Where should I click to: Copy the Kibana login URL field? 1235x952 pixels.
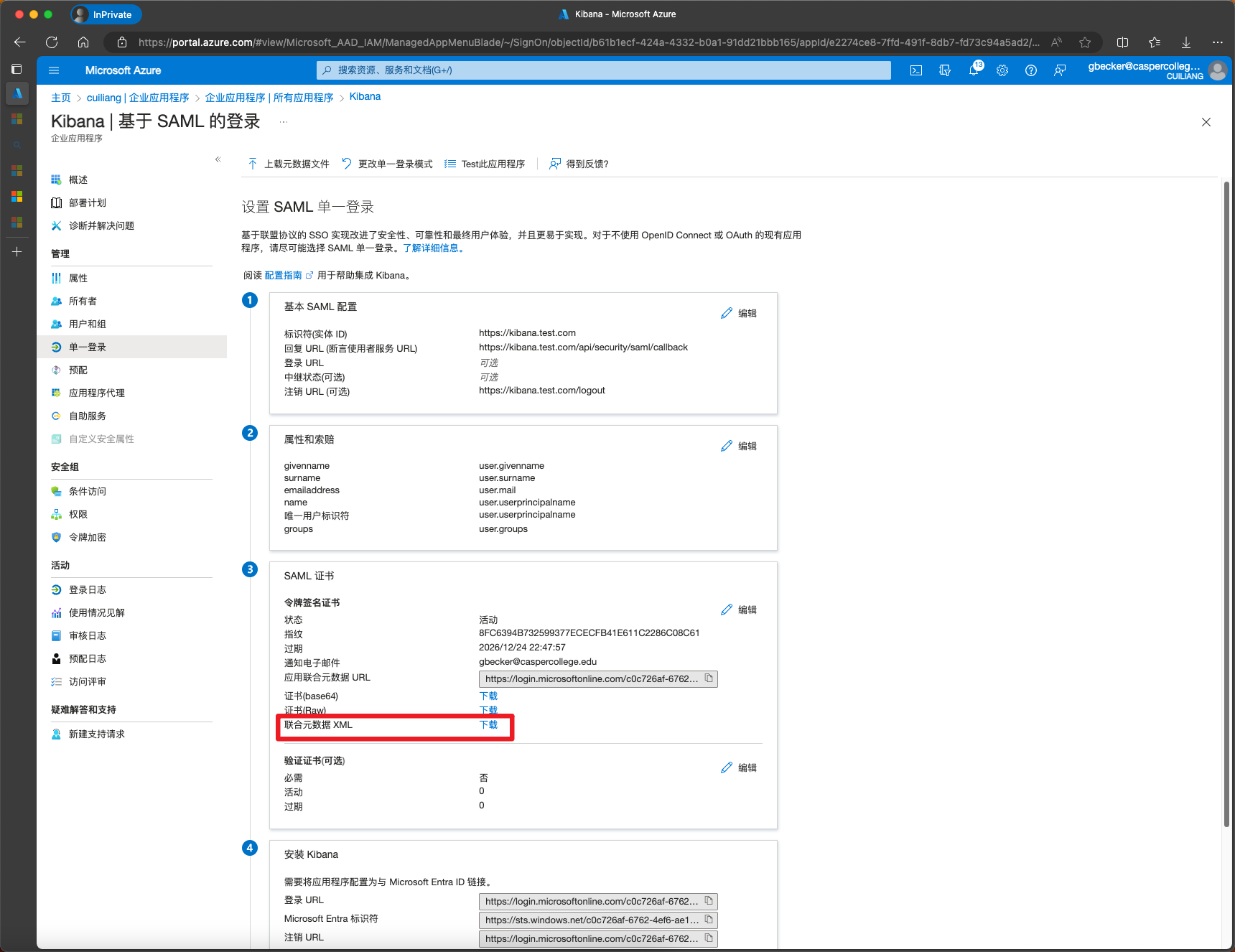(x=709, y=901)
